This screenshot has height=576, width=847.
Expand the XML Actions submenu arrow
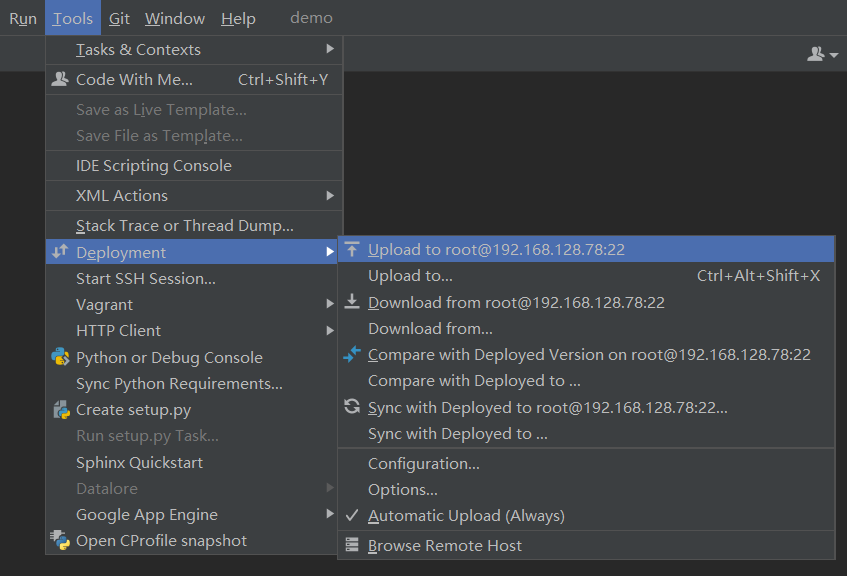330,195
